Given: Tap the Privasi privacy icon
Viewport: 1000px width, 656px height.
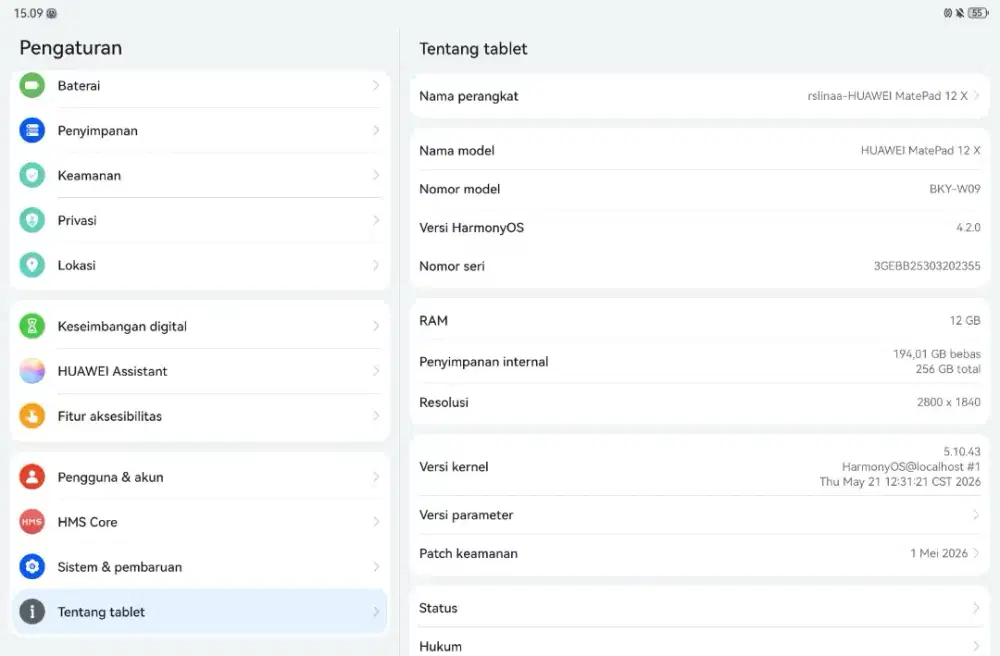Looking at the screenshot, I should (x=32, y=220).
